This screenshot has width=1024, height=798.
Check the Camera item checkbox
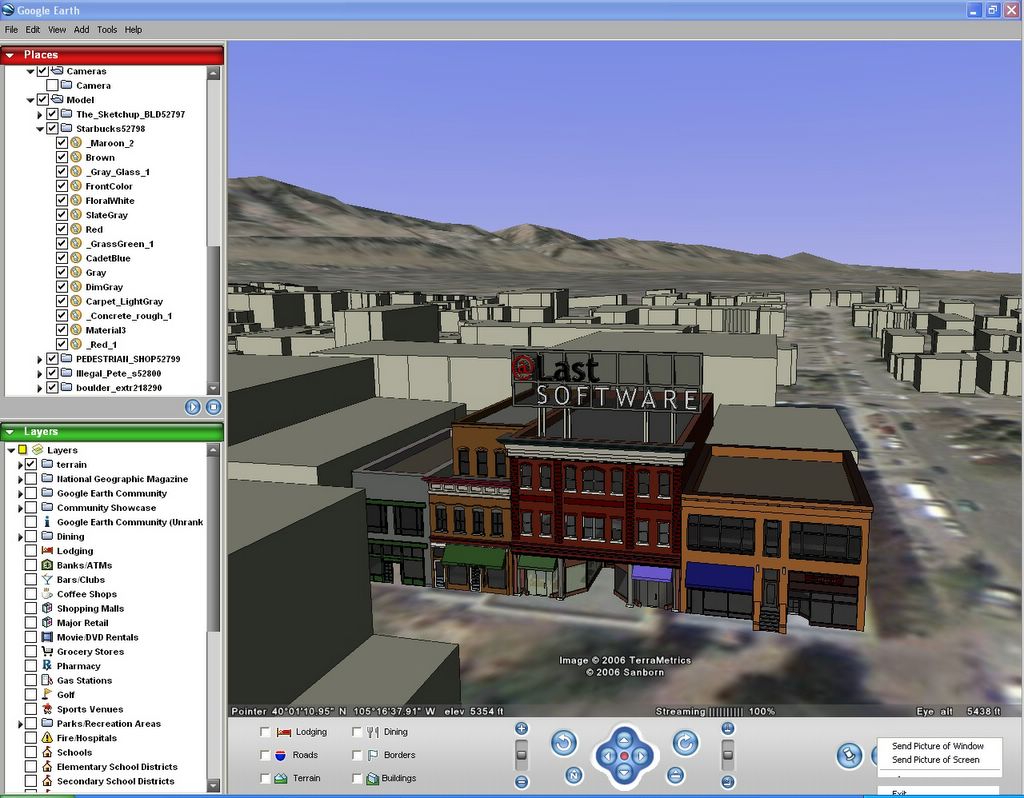coord(52,85)
